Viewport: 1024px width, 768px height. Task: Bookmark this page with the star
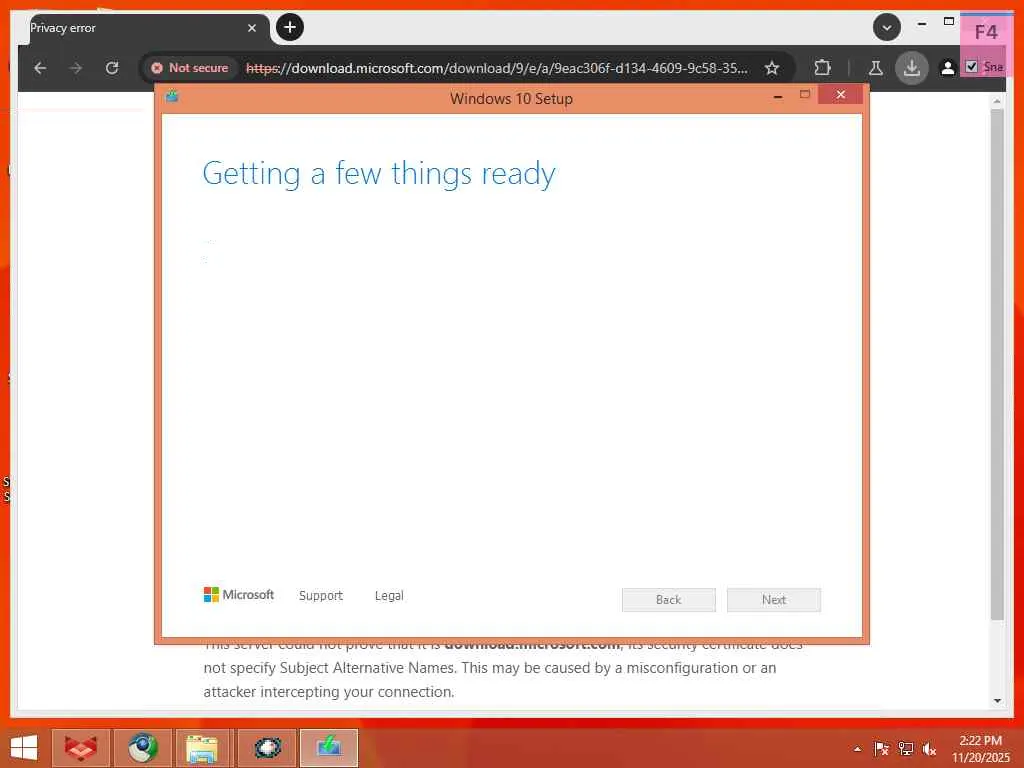pyautogui.click(x=772, y=68)
